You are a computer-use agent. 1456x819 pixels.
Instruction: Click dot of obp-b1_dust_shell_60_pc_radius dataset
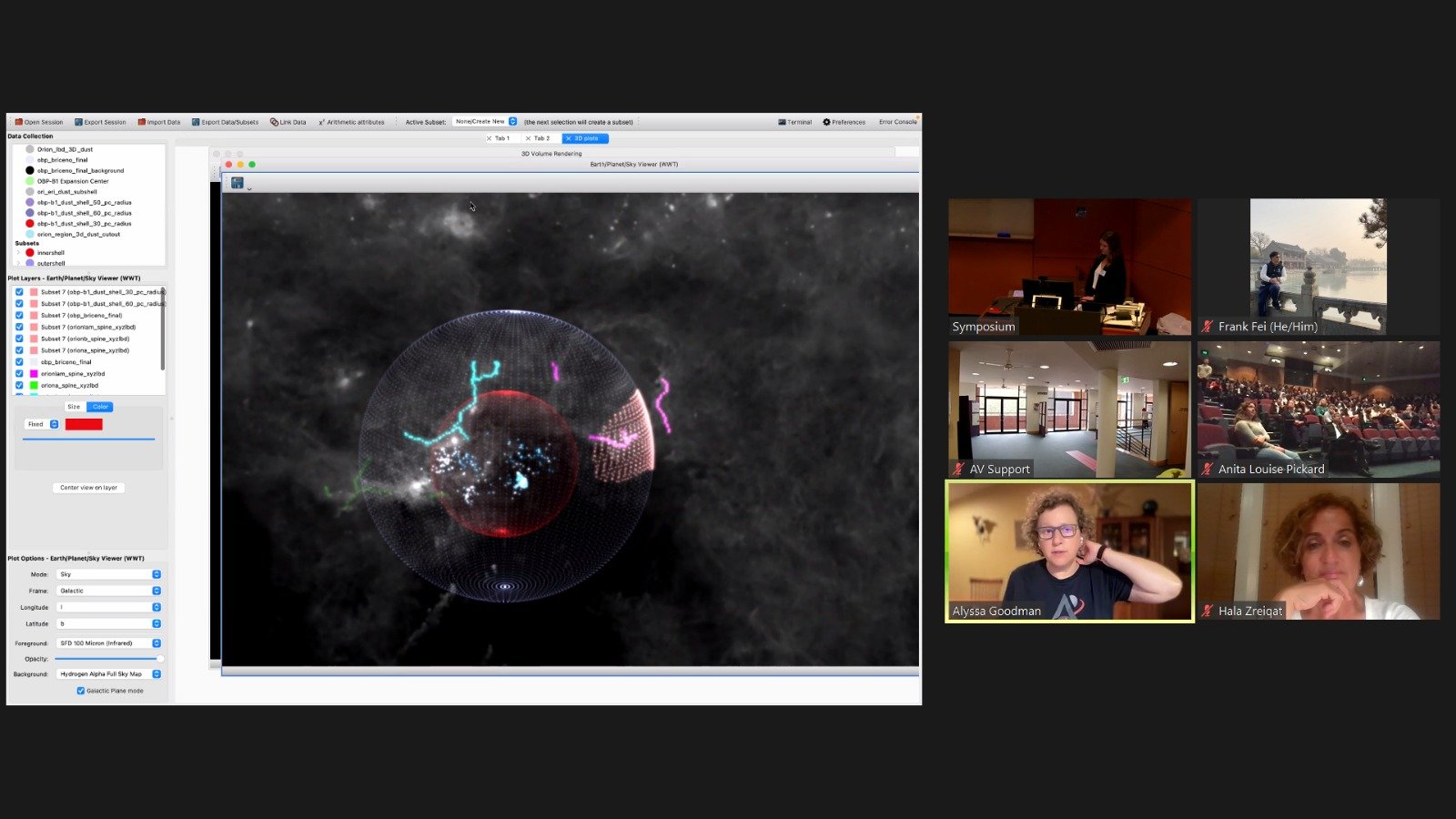coord(30,213)
